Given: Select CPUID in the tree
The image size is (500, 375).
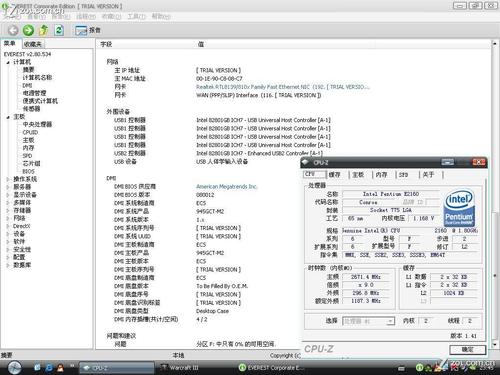Looking at the screenshot, I should (x=30, y=132).
